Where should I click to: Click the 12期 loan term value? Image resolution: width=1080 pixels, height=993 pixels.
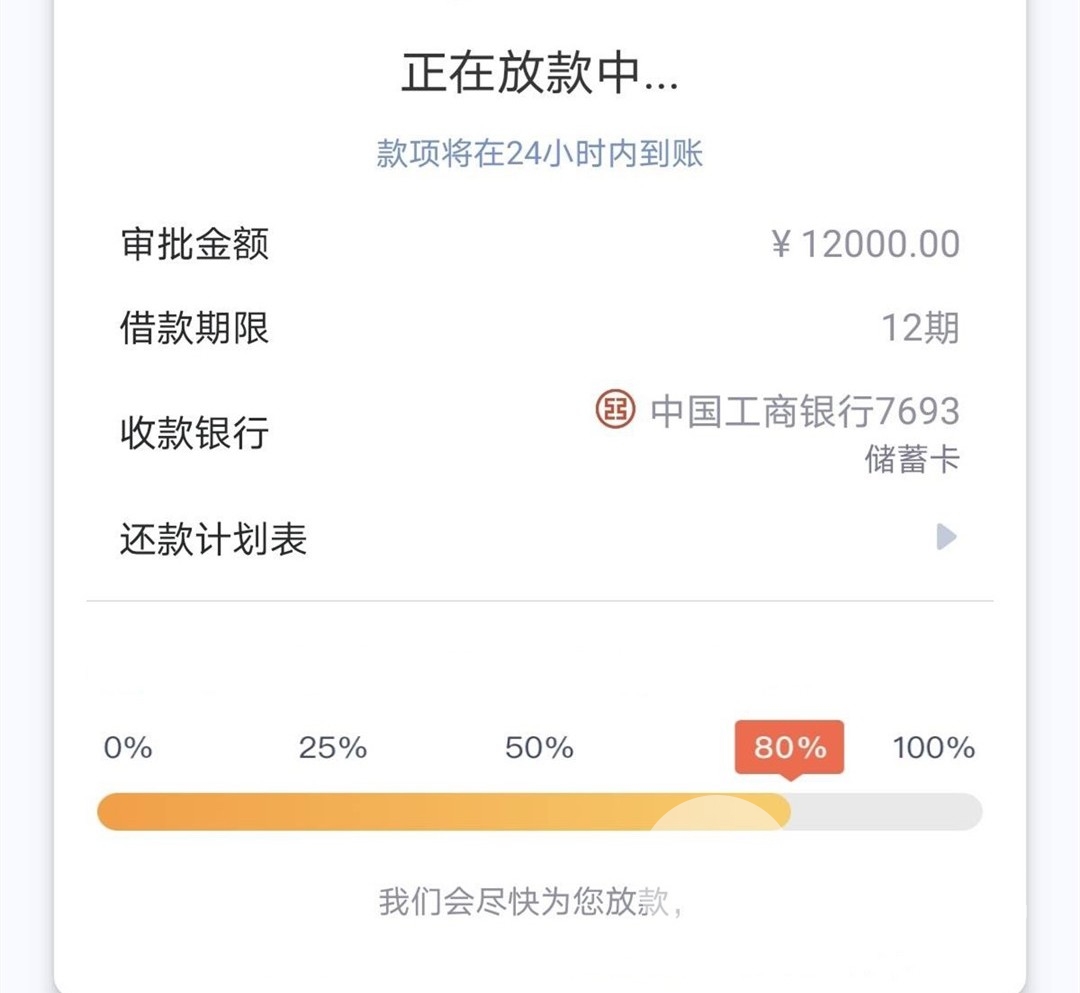coord(921,328)
